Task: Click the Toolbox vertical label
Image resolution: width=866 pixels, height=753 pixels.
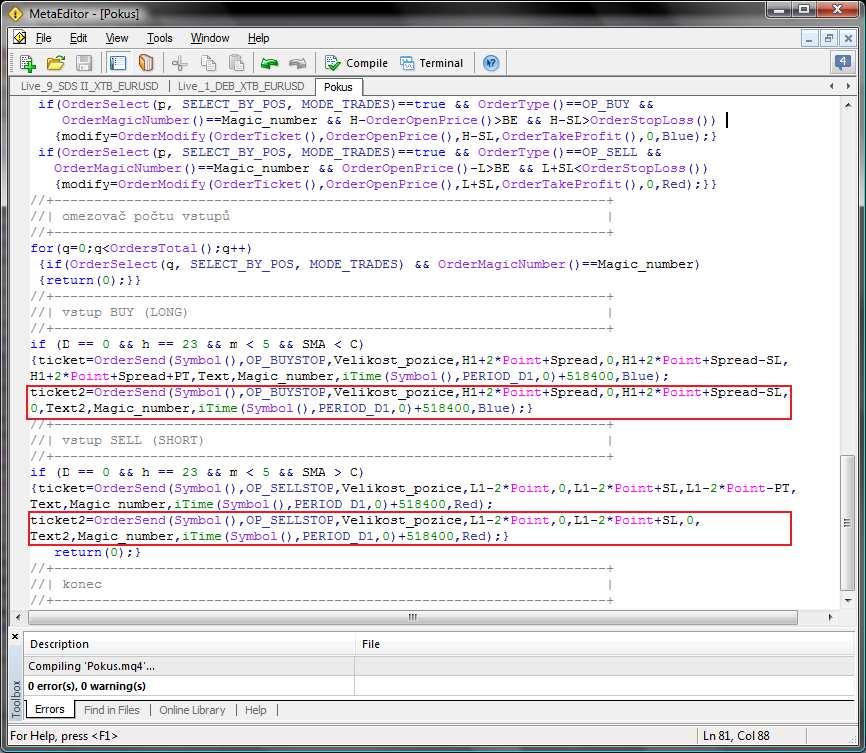Action: tap(15, 699)
